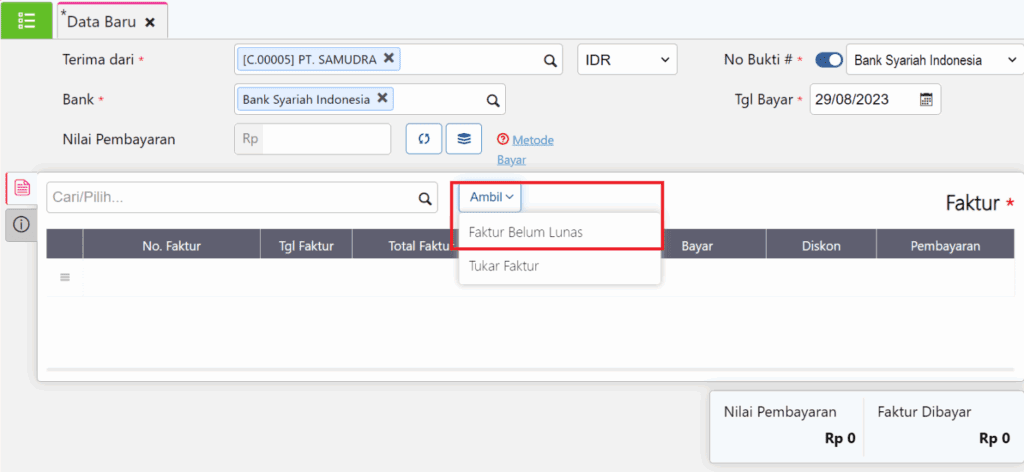Click the stacked layers icon button
The image size is (1024, 472).
pos(464,139)
